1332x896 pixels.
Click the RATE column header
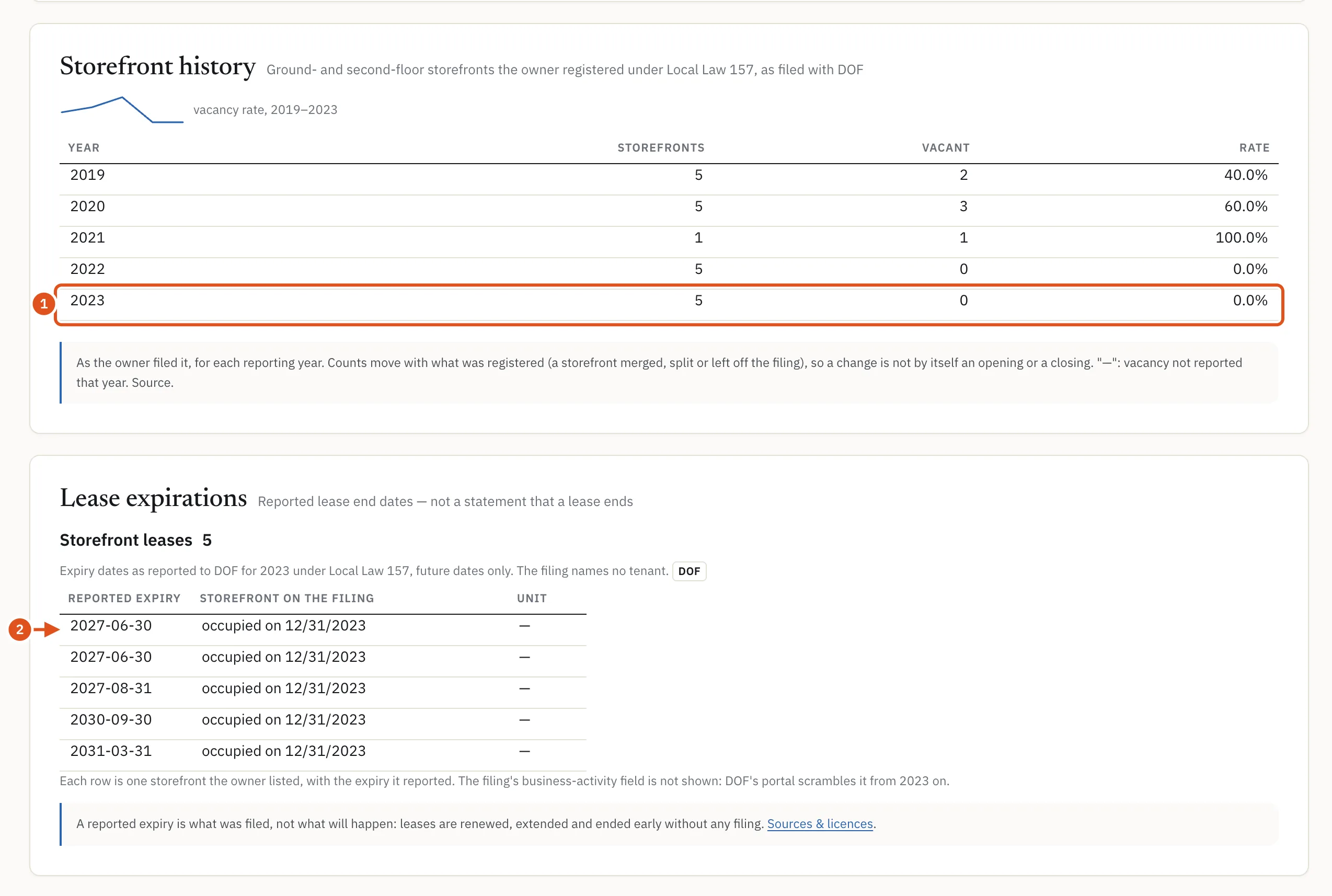pyautogui.click(x=1254, y=148)
